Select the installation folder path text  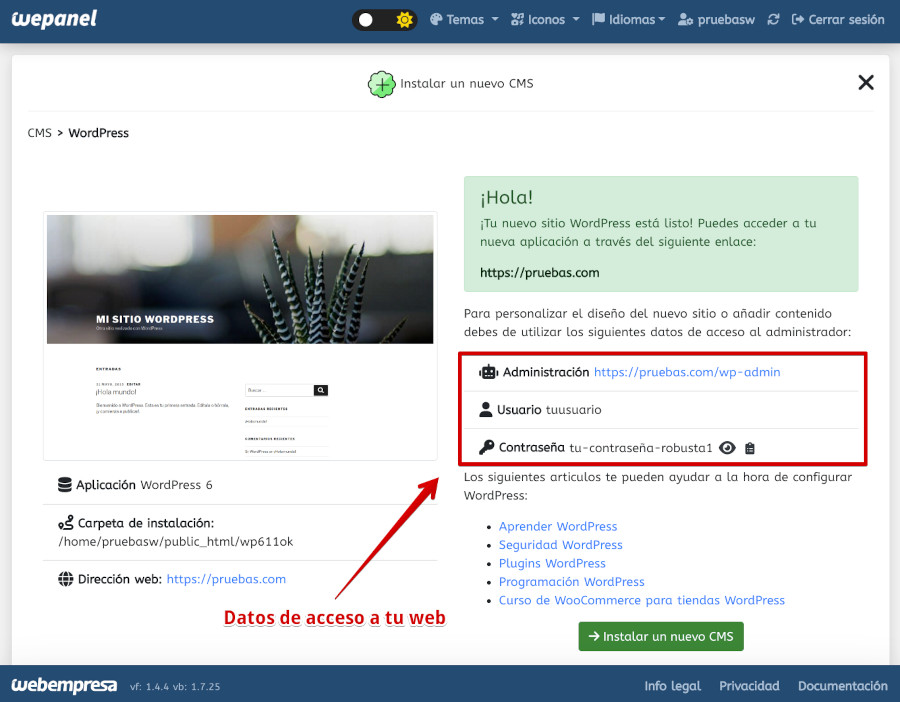tap(176, 542)
